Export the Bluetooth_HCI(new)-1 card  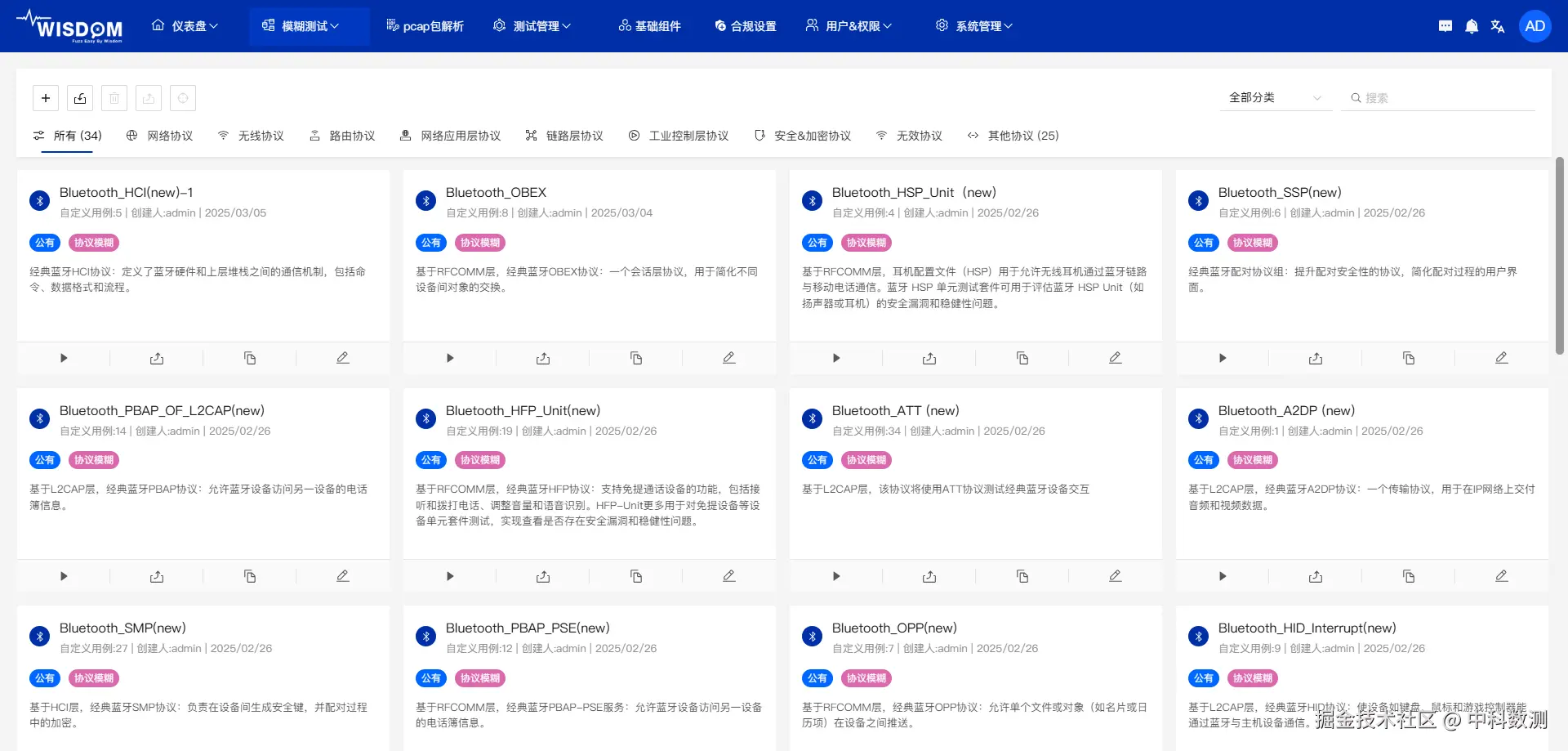tap(157, 358)
